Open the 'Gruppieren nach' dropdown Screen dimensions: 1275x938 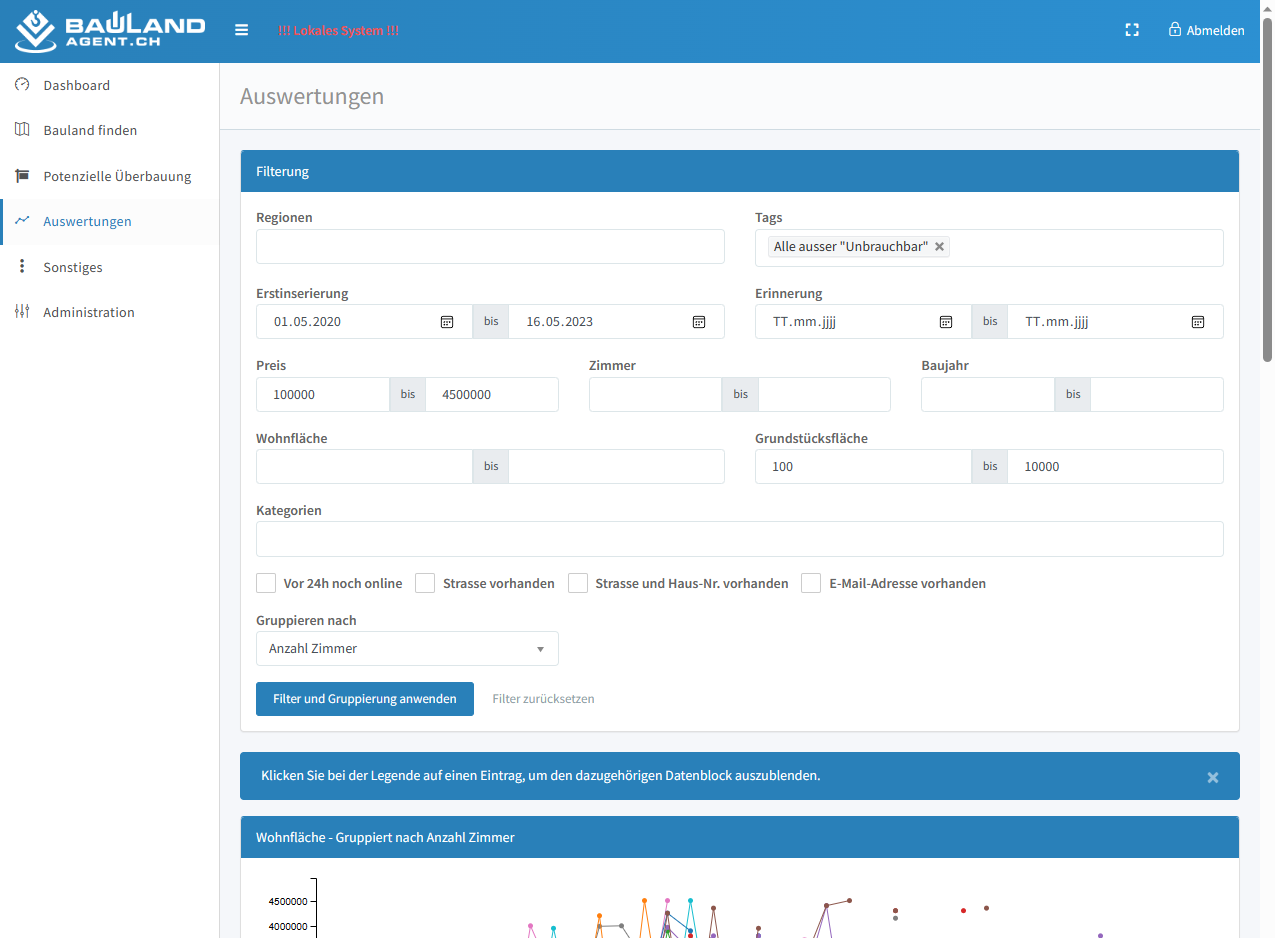click(407, 649)
